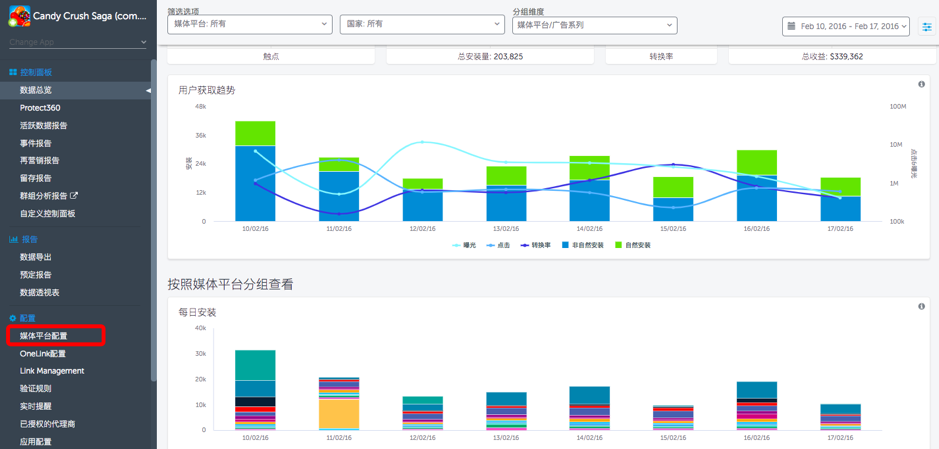Collapse sidebar using arrow beside 数据总览
The image size is (939, 449).
[x=149, y=90]
